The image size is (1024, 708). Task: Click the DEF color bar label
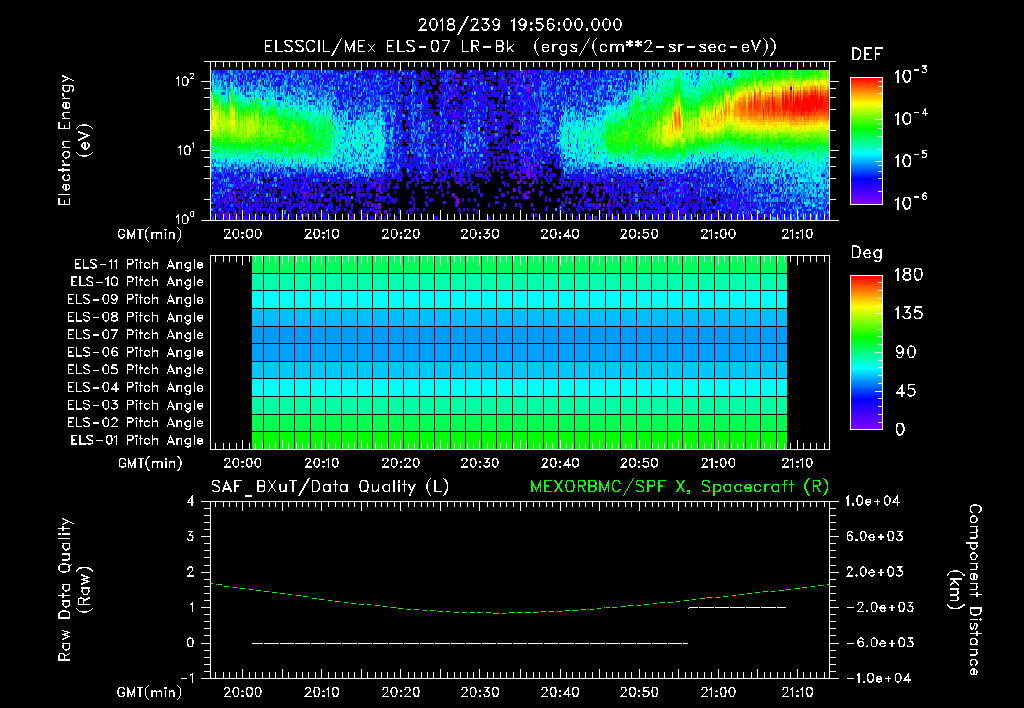pyautogui.click(x=867, y=55)
